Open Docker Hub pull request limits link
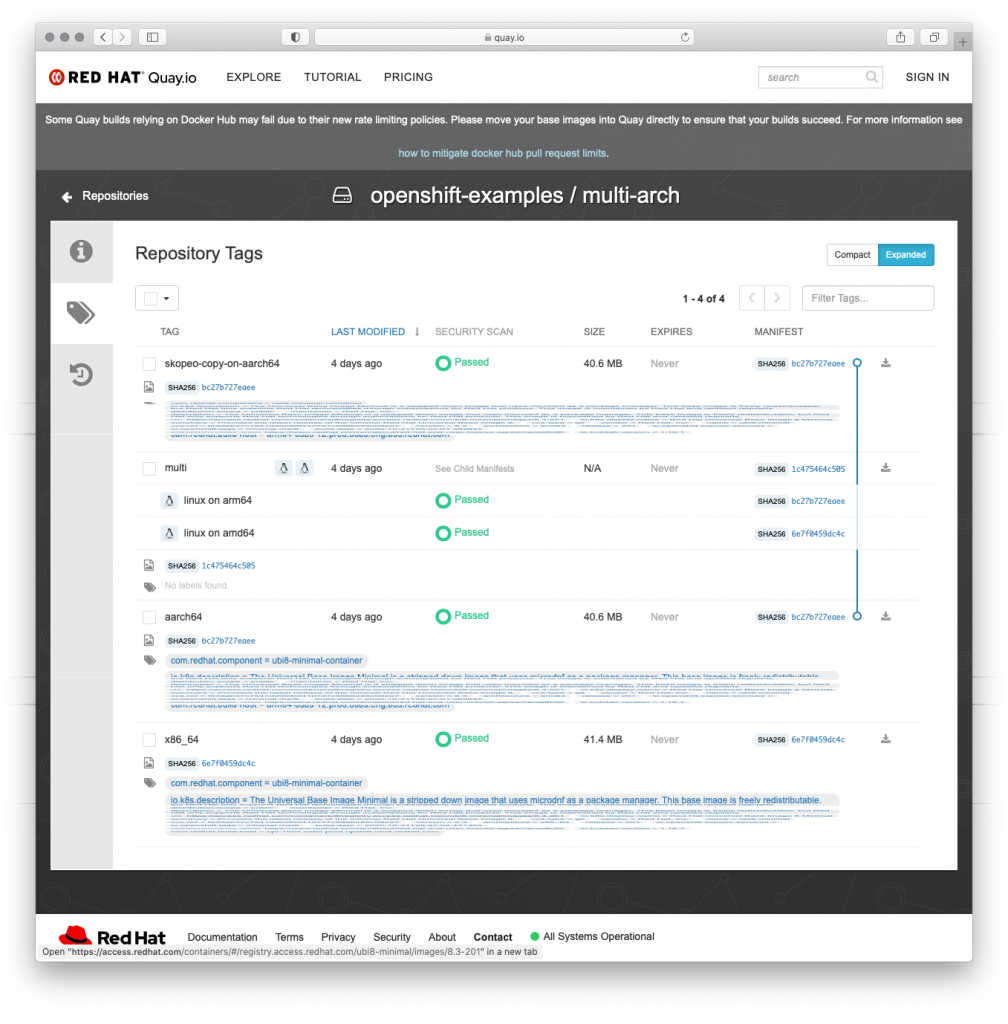Image resolution: width=1008 pixels, height=1024 pixels. pyautogui.click(x=502, y=153)
